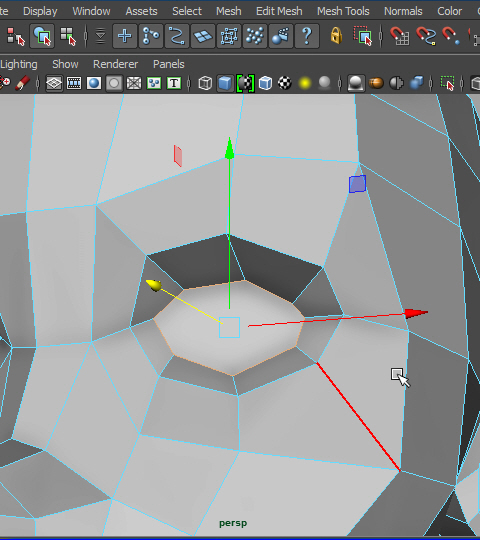
Task: Click the red X-axis move arrow
Action: point(416,313)
